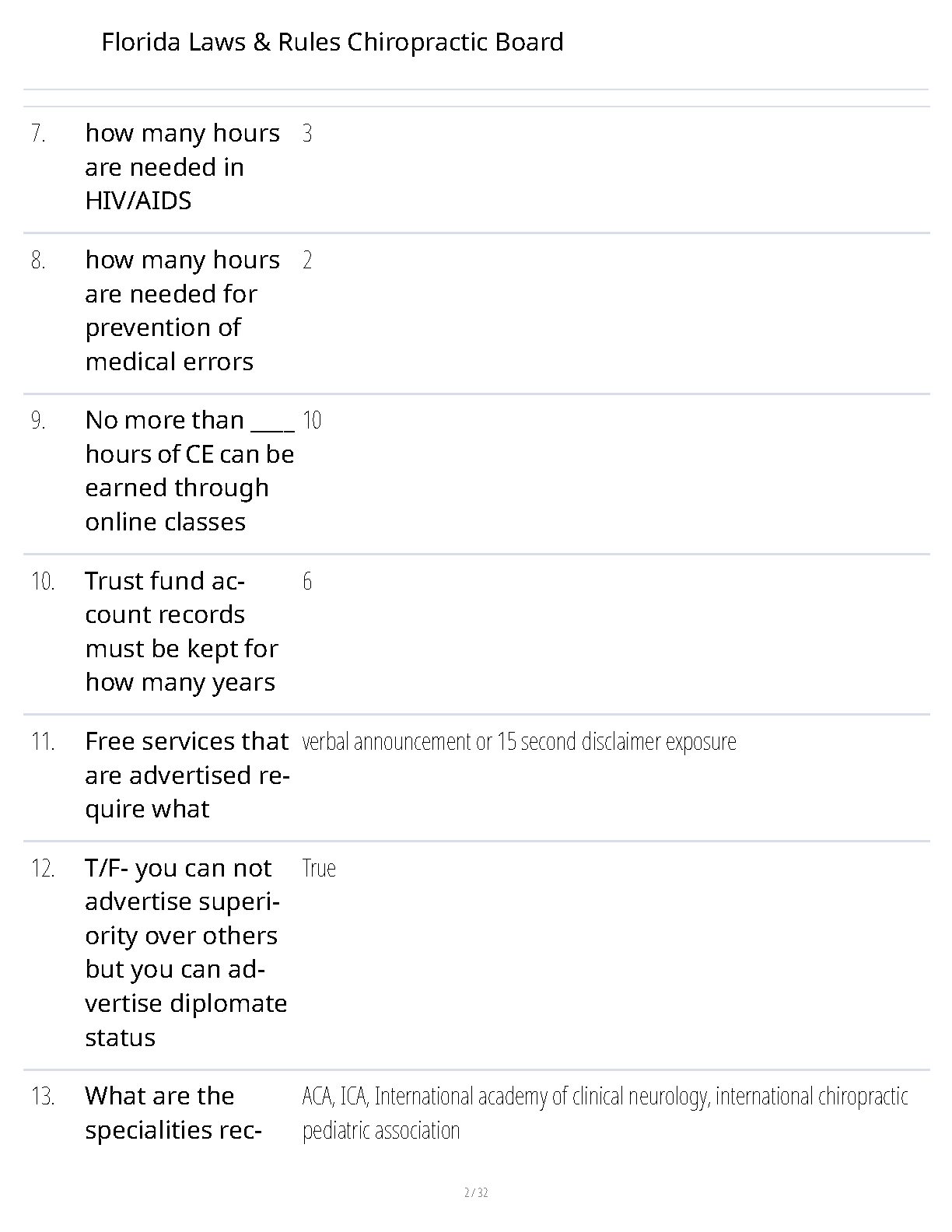Image resolution: width=952 pixels, height=1232 pixels.
Task: Select the online classes CE hours question
Action: [189, 471]
